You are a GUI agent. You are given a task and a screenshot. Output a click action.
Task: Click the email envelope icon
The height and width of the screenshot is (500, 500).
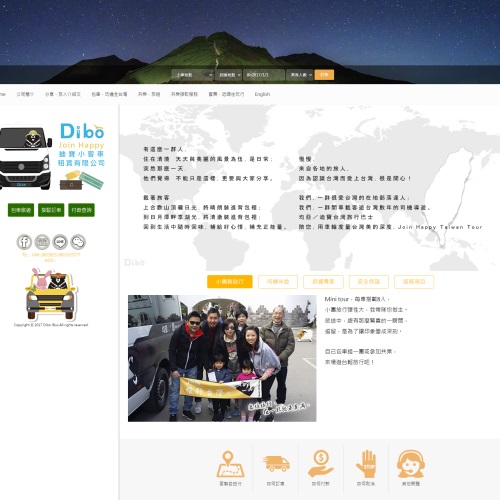[42, 242]
